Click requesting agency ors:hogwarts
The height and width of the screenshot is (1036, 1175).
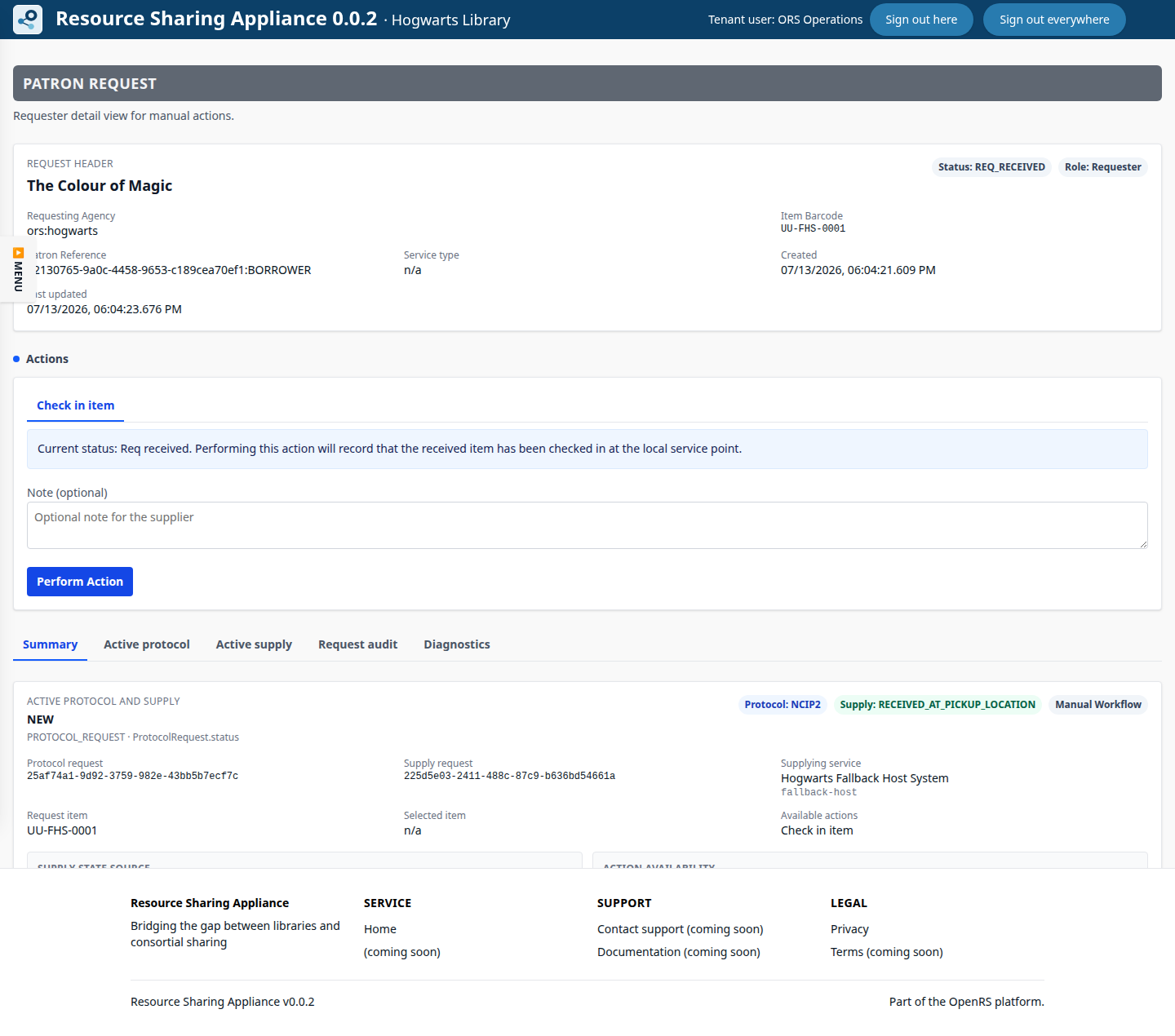62,231
